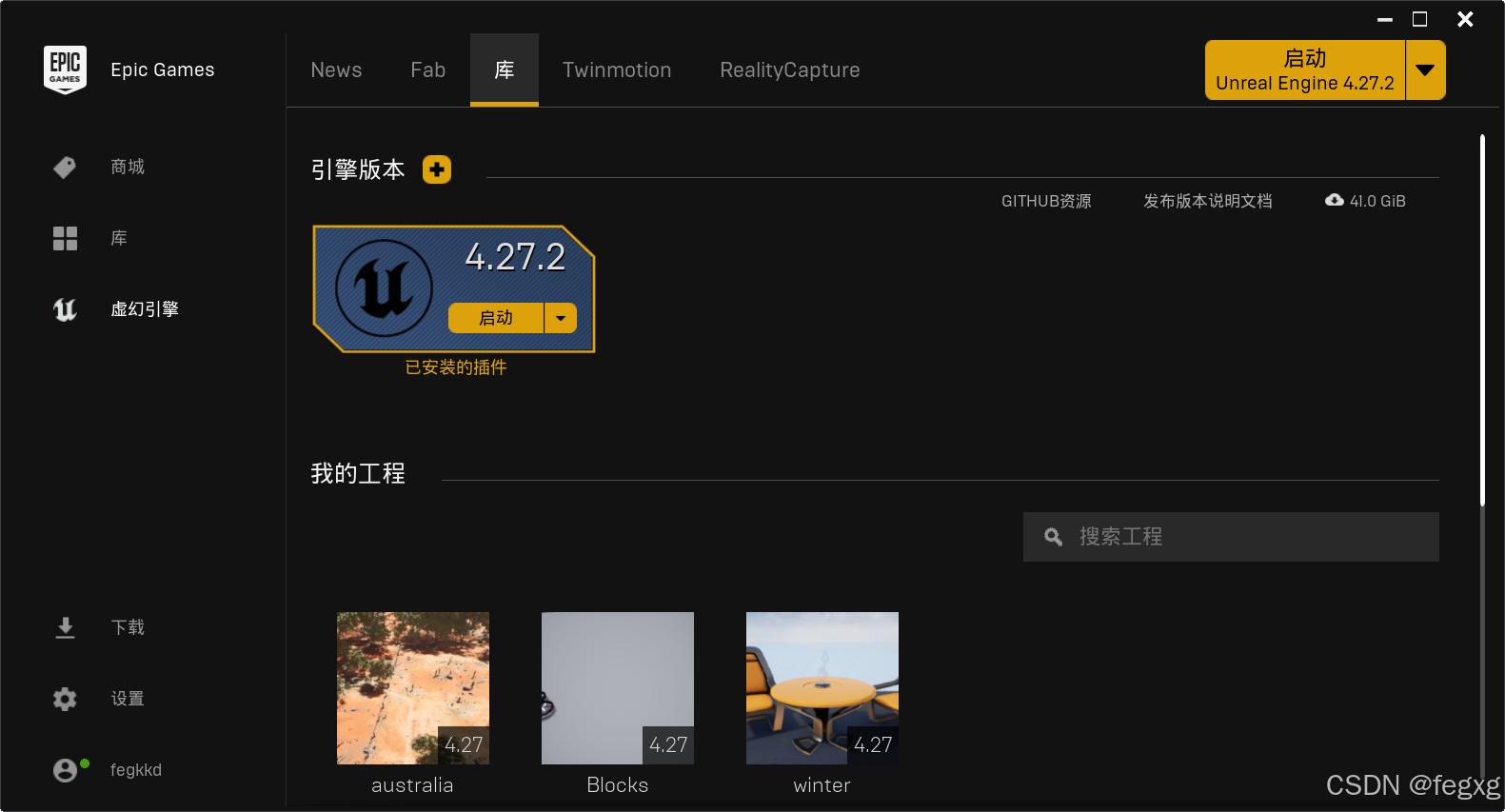Viewport: 1505px width, 812px height.
Task: Click the Unreal logo on 4.27.2 card
Action: pos(385,287)
